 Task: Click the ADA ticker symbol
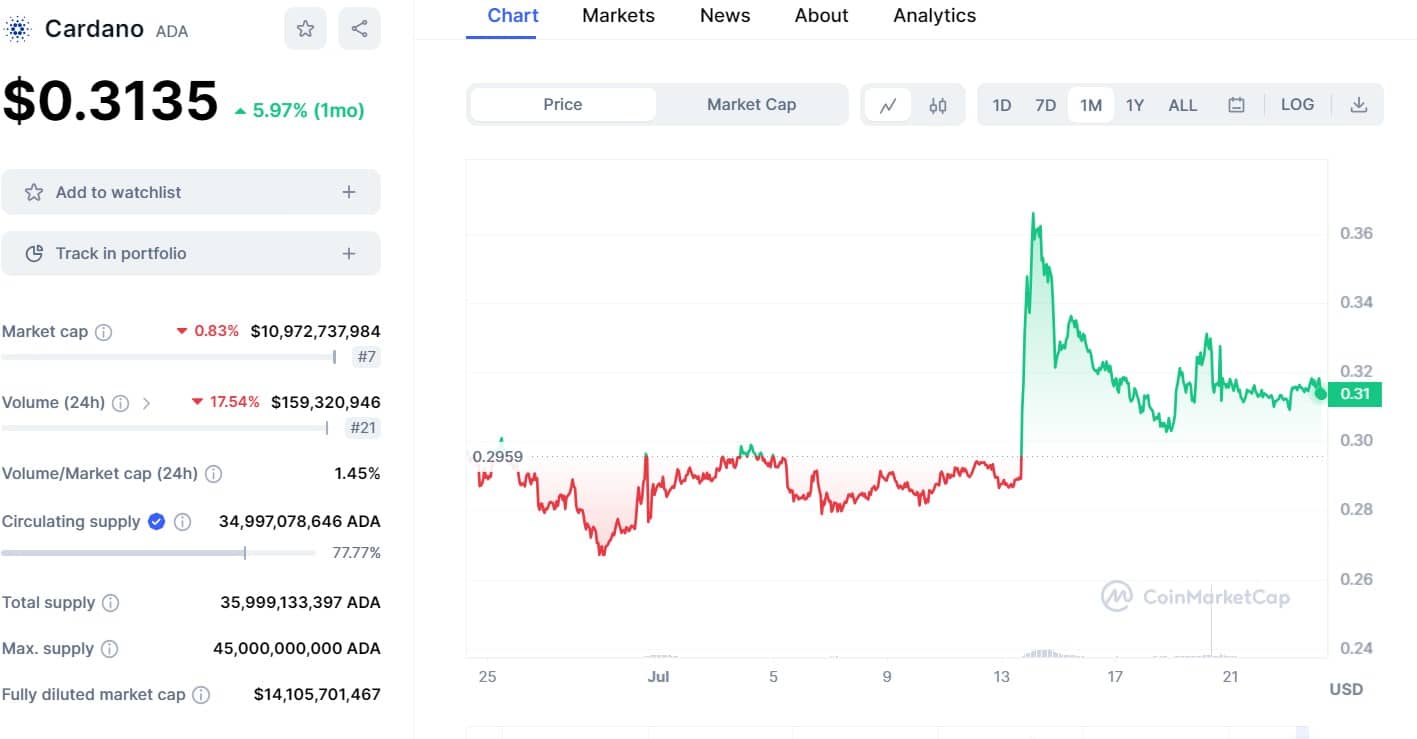pyautogui.click(x=172, y=31)
